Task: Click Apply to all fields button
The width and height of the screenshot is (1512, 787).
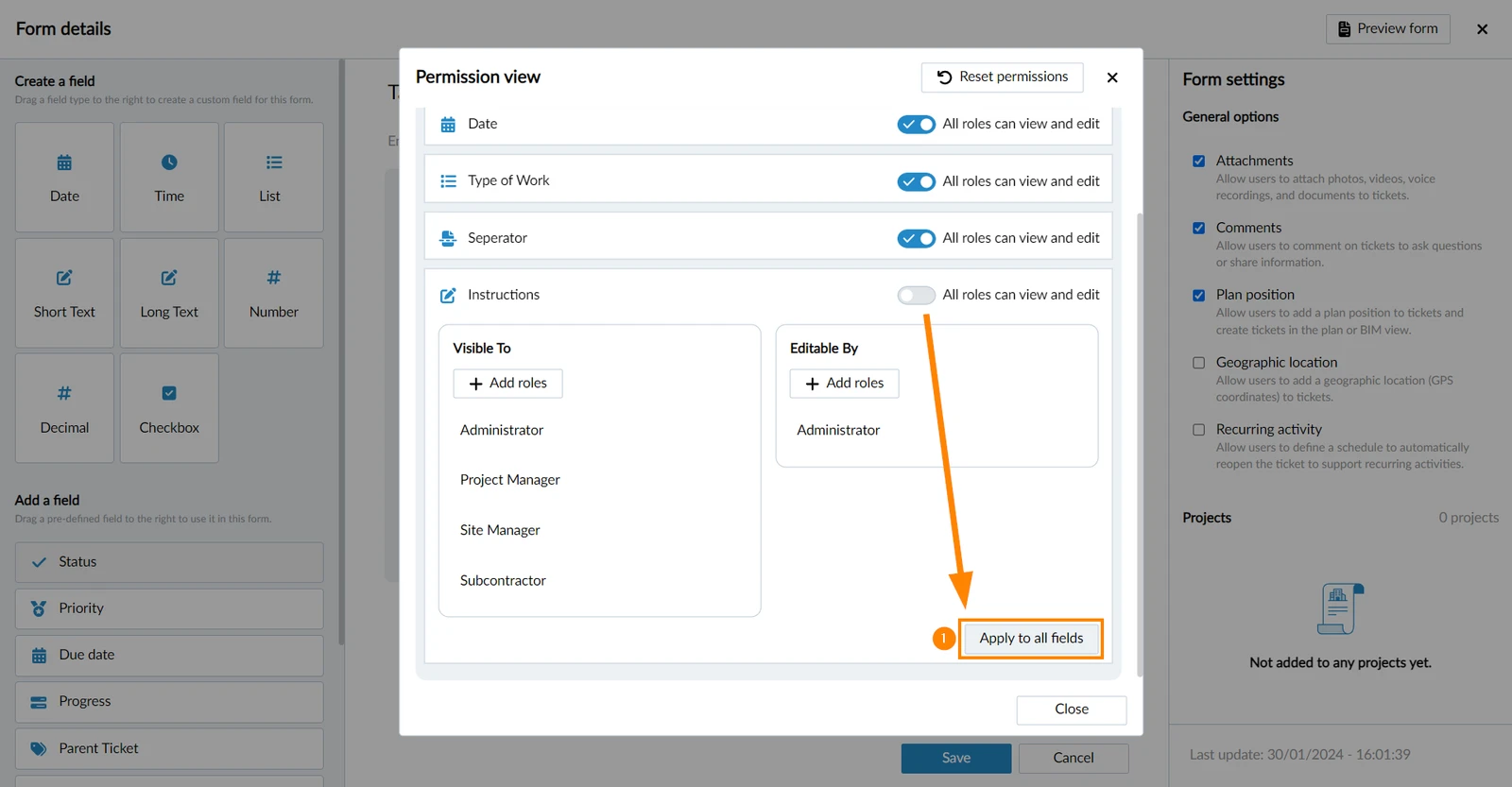Action: coord(1031,639)
